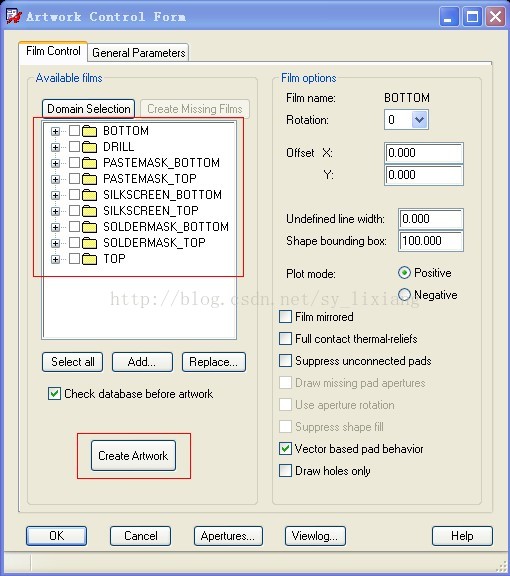Enable Draw holes only
The height and width of the screenshot is (576, 510).
(x=285, y=471)
